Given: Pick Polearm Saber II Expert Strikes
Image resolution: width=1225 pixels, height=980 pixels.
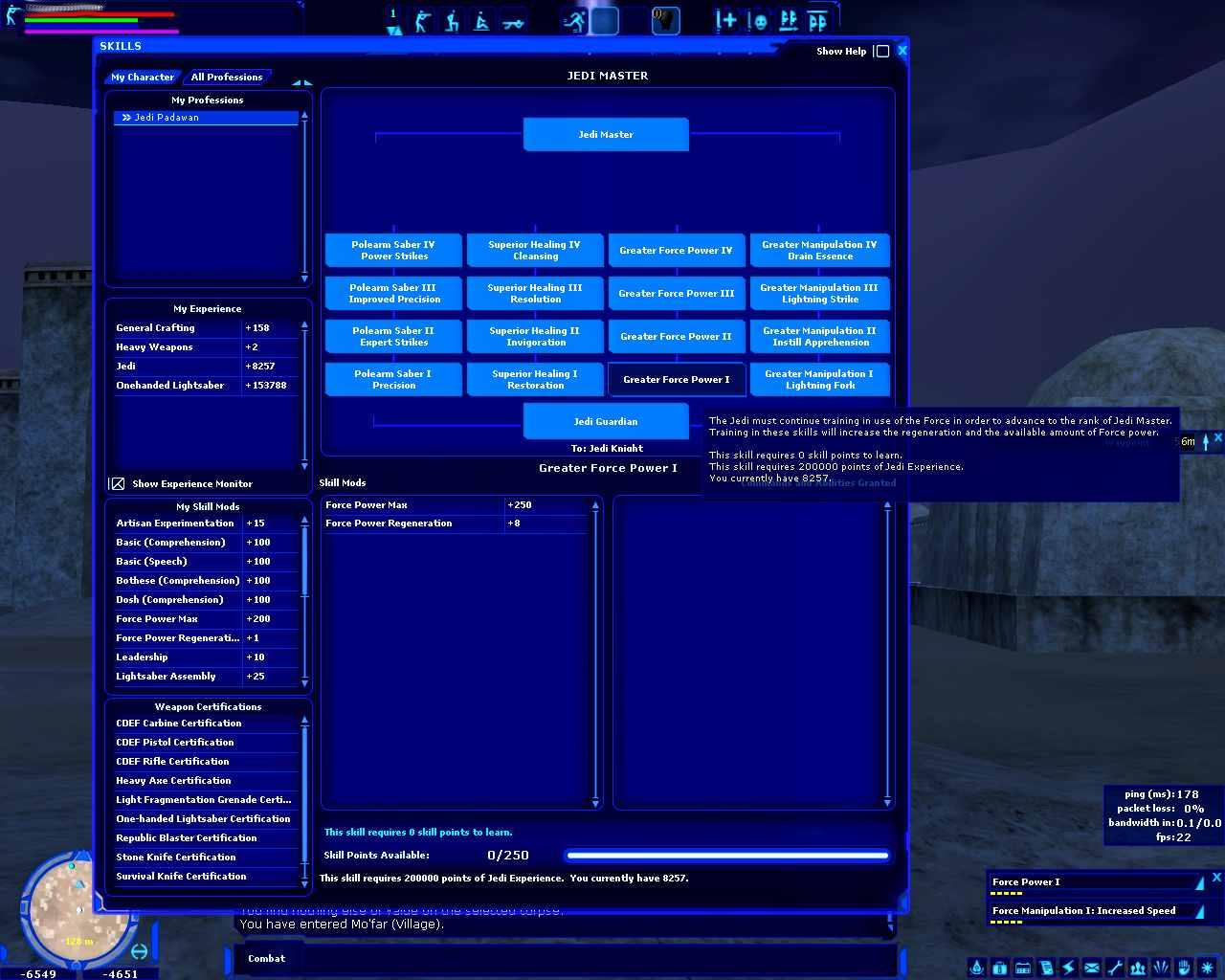Looking at the screenshot, I should (x=393, y=337).
